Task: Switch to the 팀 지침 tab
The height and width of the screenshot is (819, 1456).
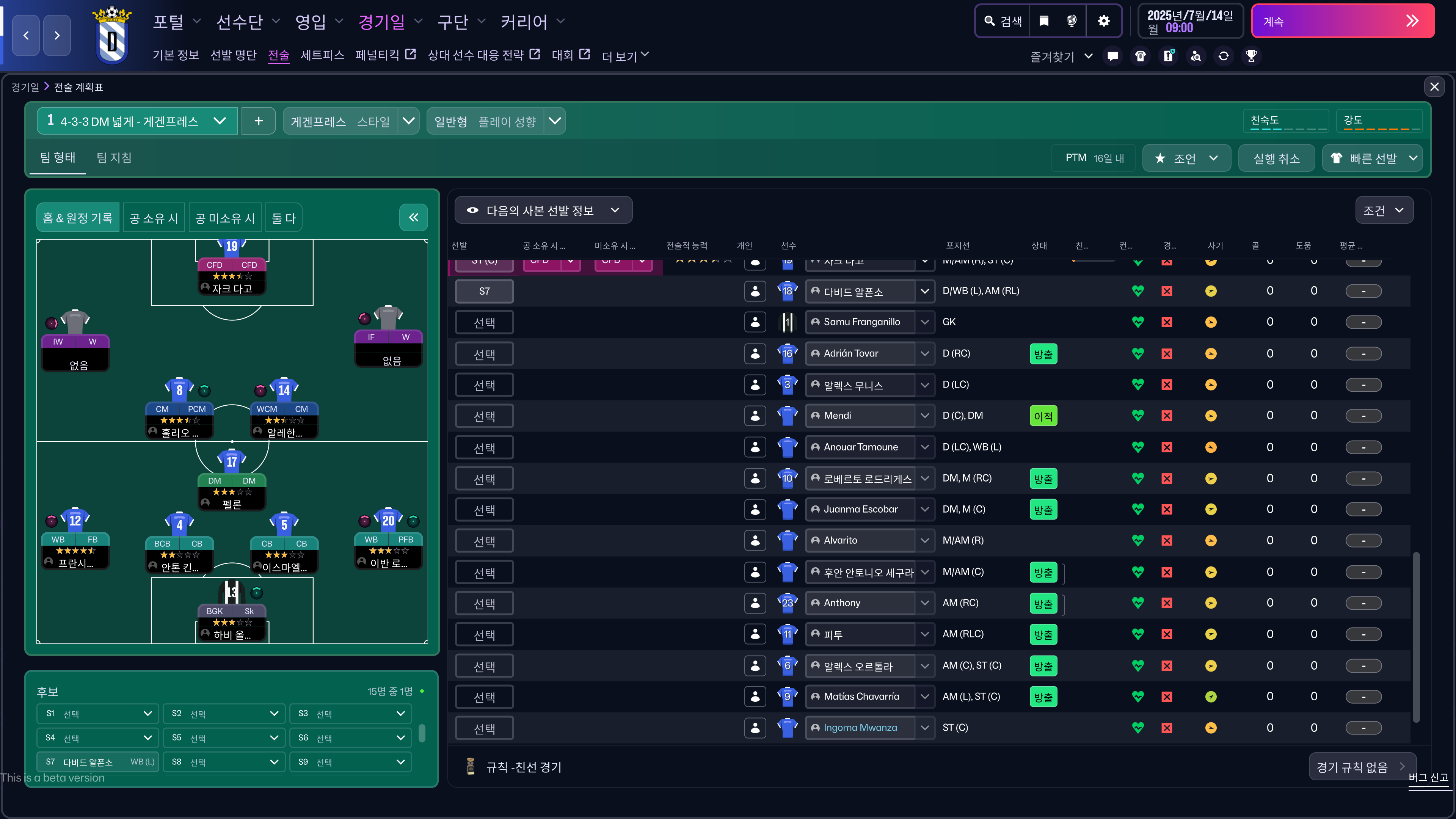Action: pyautogui.click(x=114, y=158)
